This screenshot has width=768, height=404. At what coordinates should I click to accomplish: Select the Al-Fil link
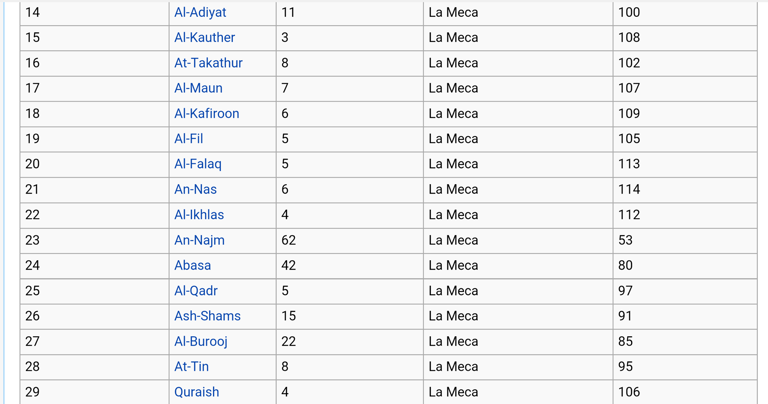coord(188,139)
